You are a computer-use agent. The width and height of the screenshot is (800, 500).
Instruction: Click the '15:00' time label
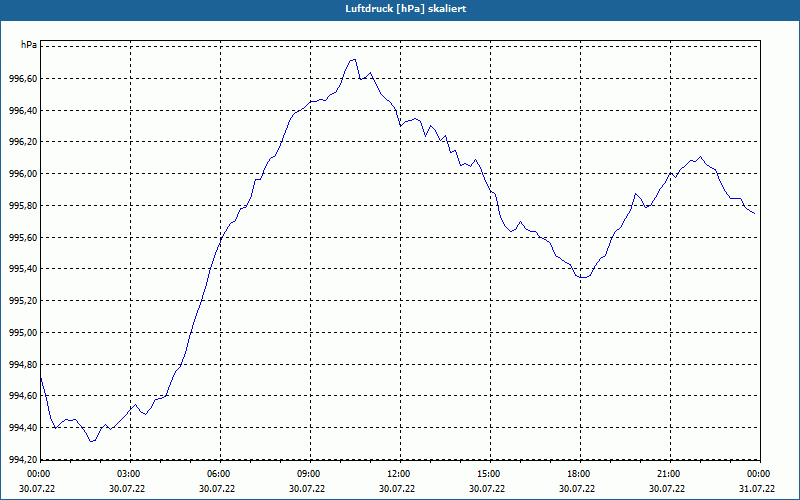(x=490, y=474)
